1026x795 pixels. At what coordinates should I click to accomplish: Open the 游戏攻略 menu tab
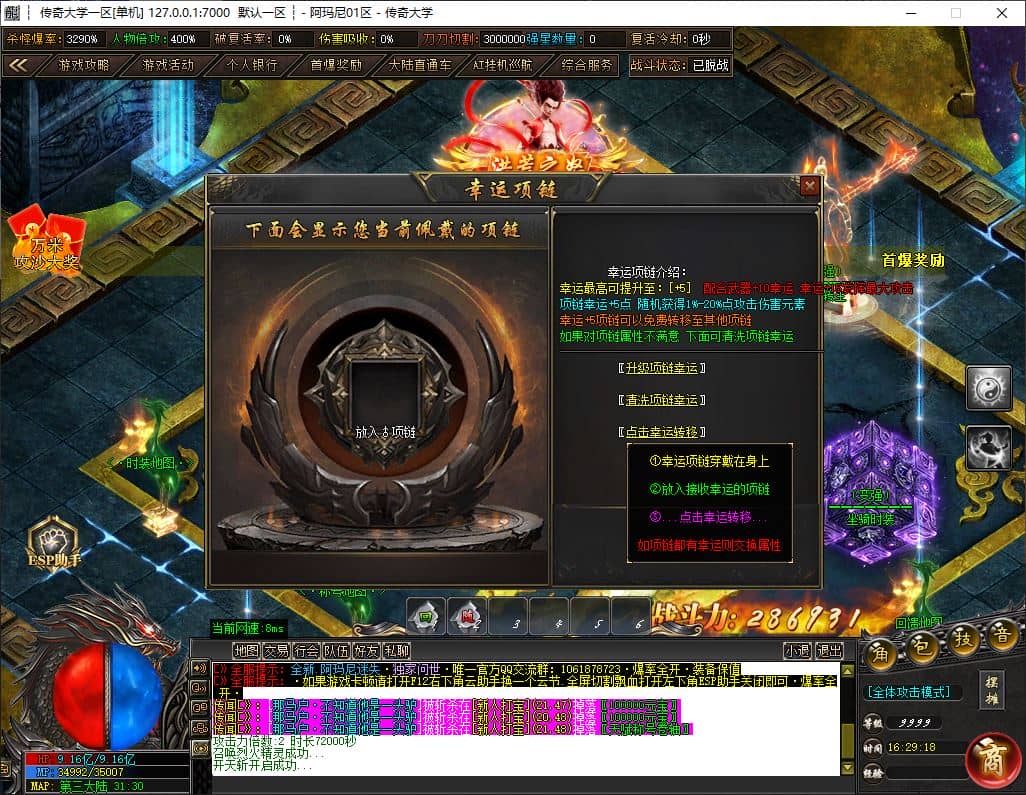pyautogui.click(x=84, y=65)
